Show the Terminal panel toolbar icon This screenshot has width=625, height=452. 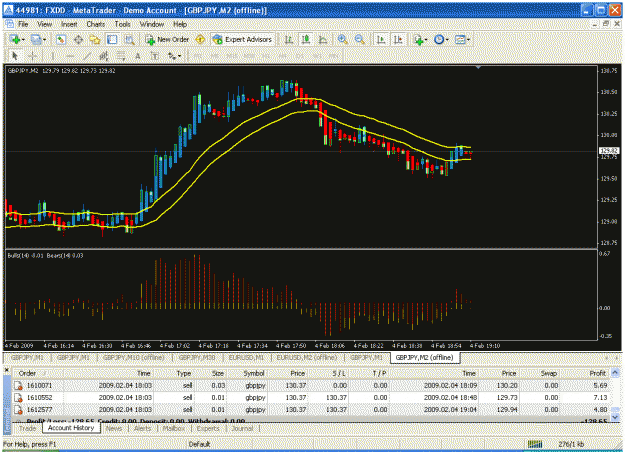pos(112,39)
